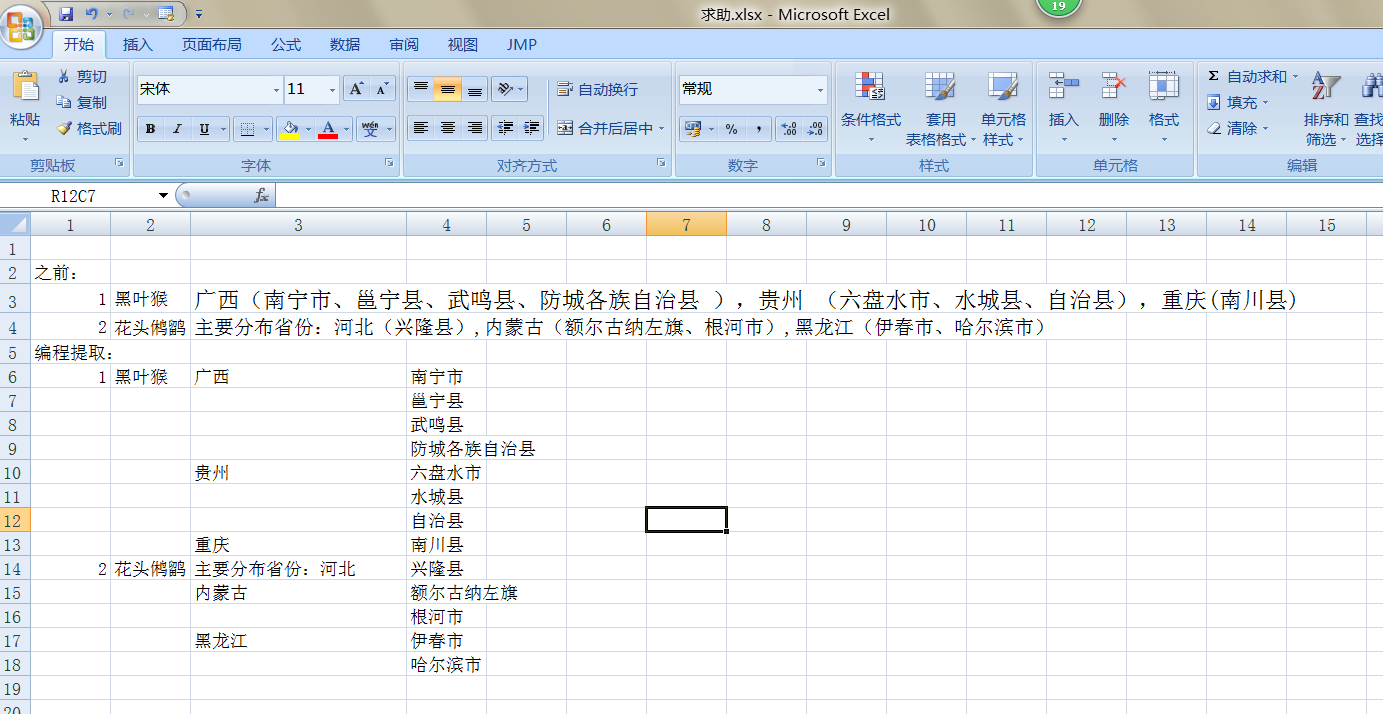
Task: Expand the 常规 number format dropdown
Action: point(820,90)
